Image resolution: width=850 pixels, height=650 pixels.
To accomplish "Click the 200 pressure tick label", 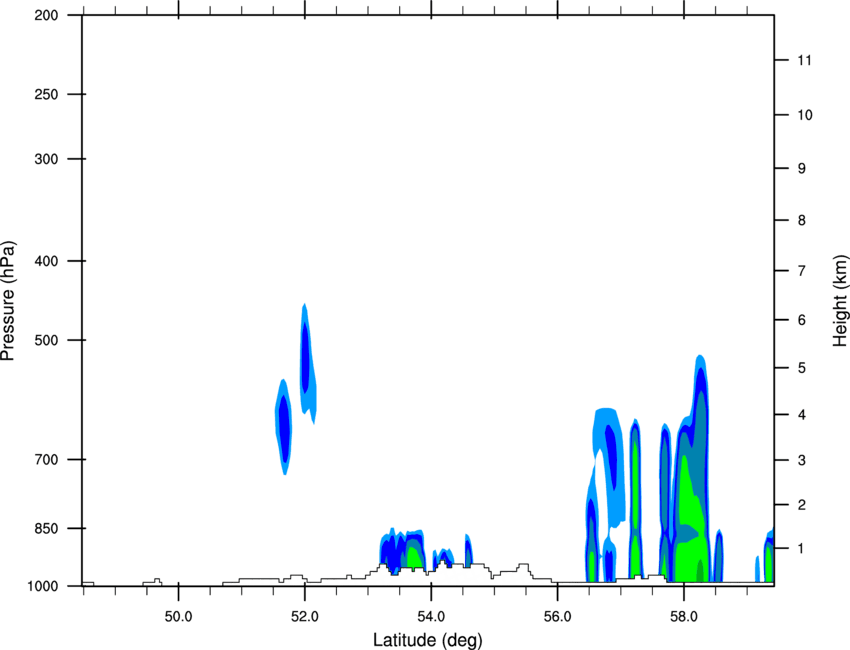I will tap(47, 15).
